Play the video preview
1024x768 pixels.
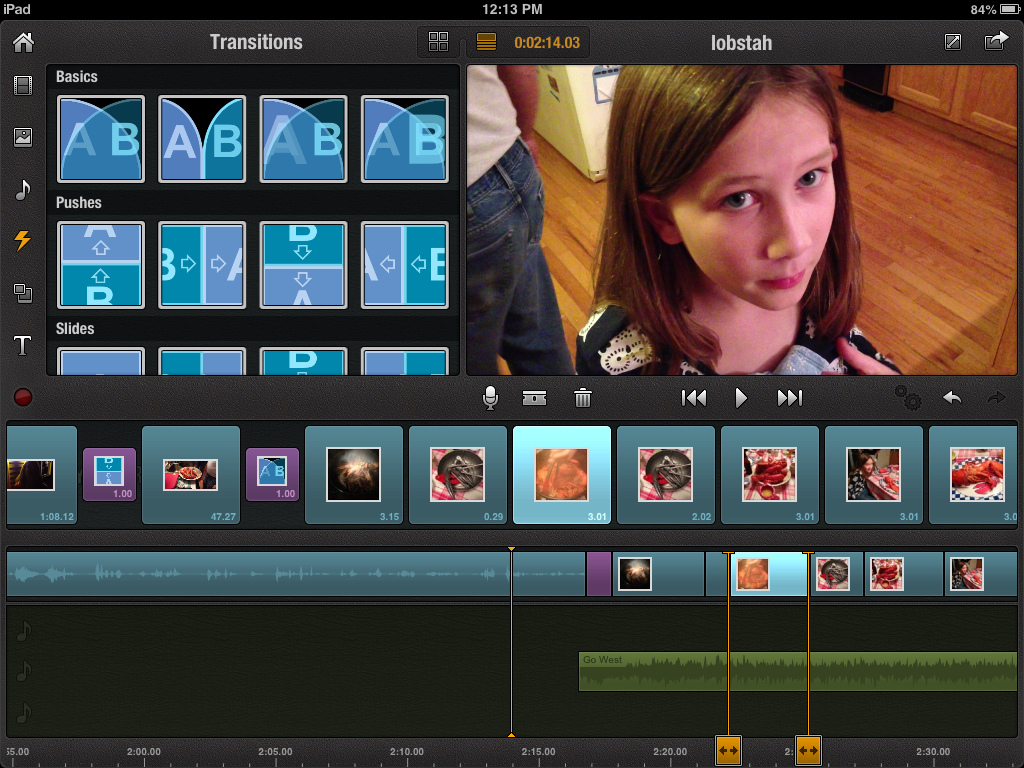click(741, 398)
